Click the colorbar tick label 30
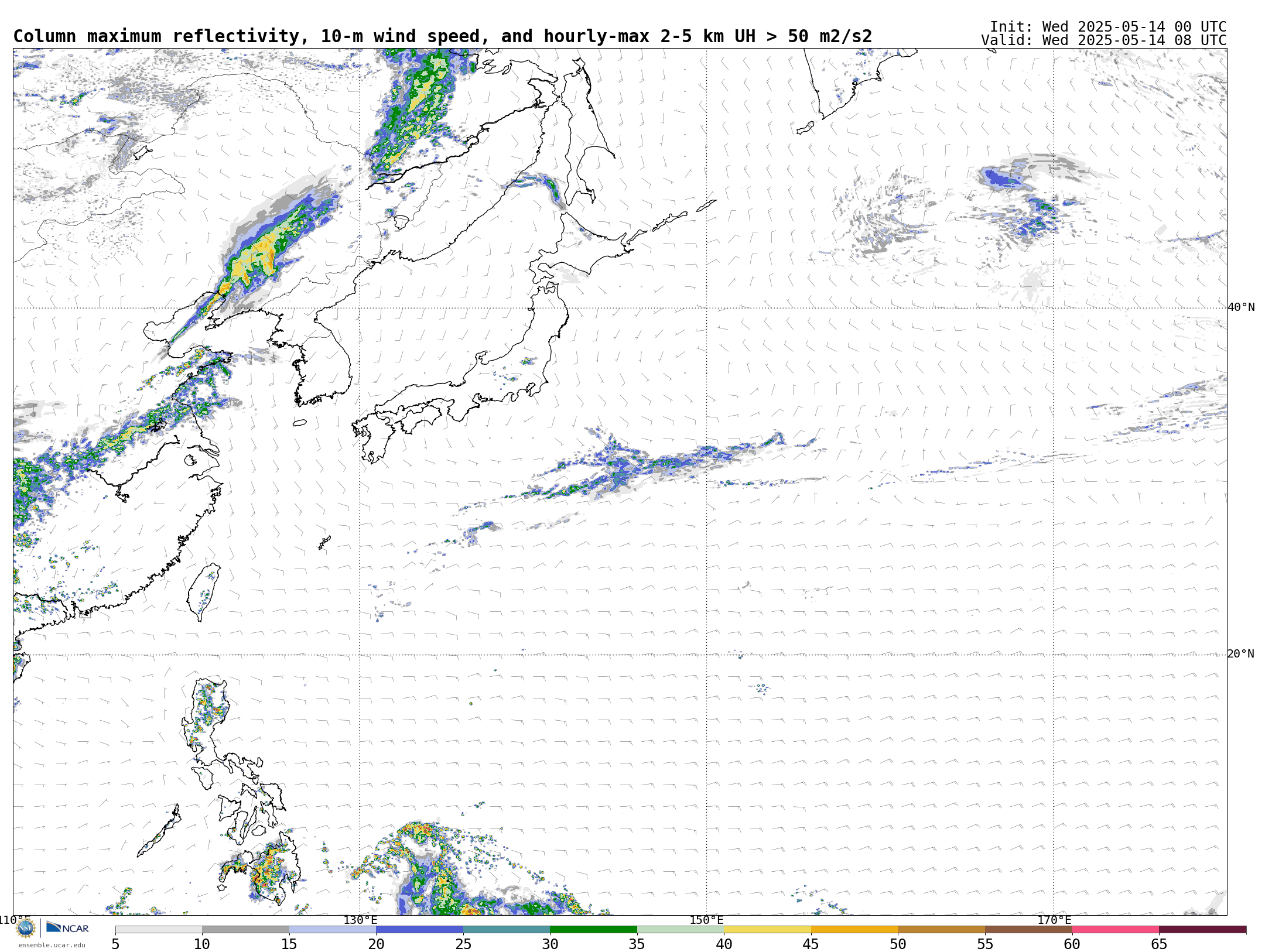The image size is (1265, 952). pos(550,944)
